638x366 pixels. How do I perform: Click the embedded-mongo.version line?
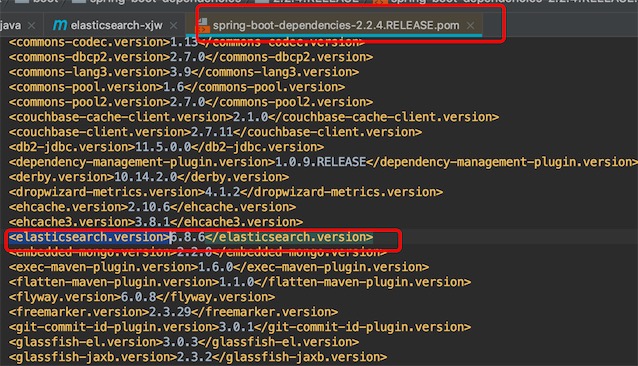(198, 253)
